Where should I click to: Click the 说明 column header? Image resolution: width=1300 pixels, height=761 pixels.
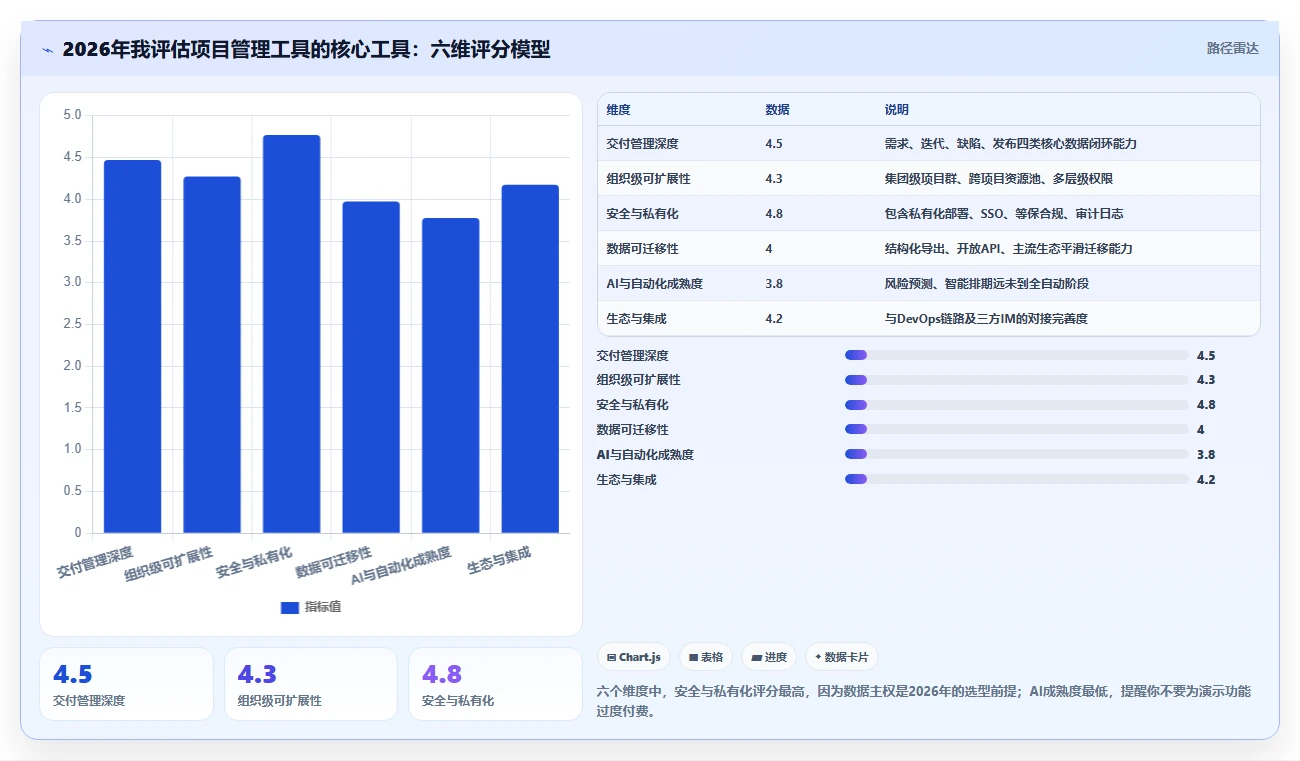(896, 110)
